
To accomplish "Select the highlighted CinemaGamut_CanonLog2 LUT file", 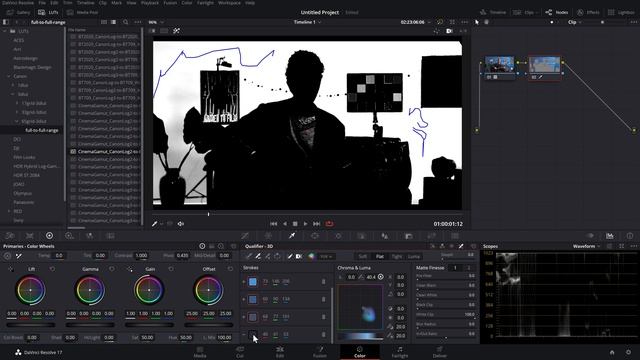I will coord(105,151).
